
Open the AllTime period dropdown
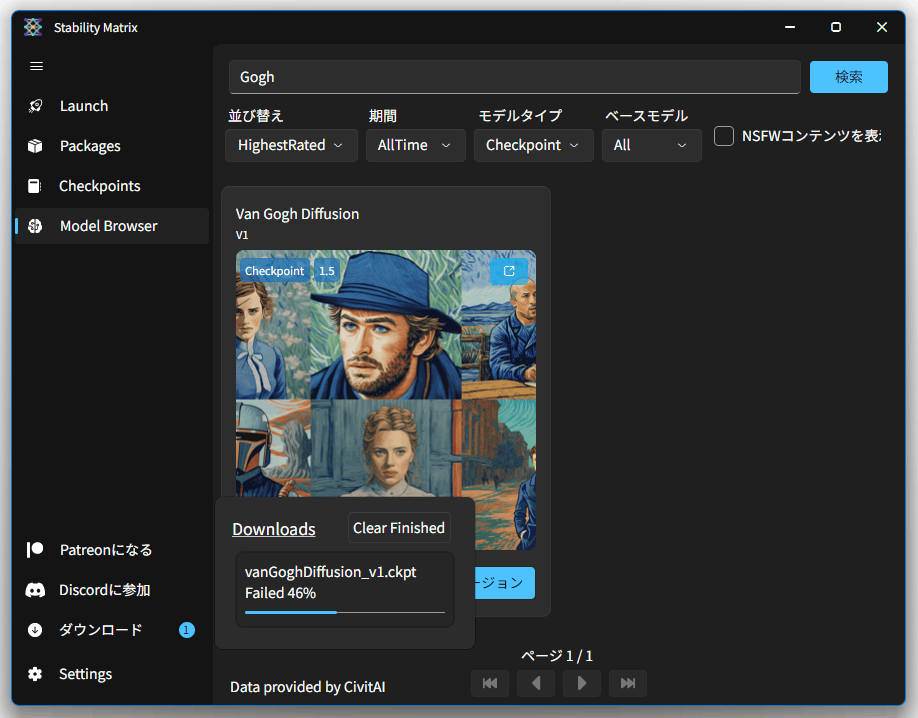[x=416, y=145]
